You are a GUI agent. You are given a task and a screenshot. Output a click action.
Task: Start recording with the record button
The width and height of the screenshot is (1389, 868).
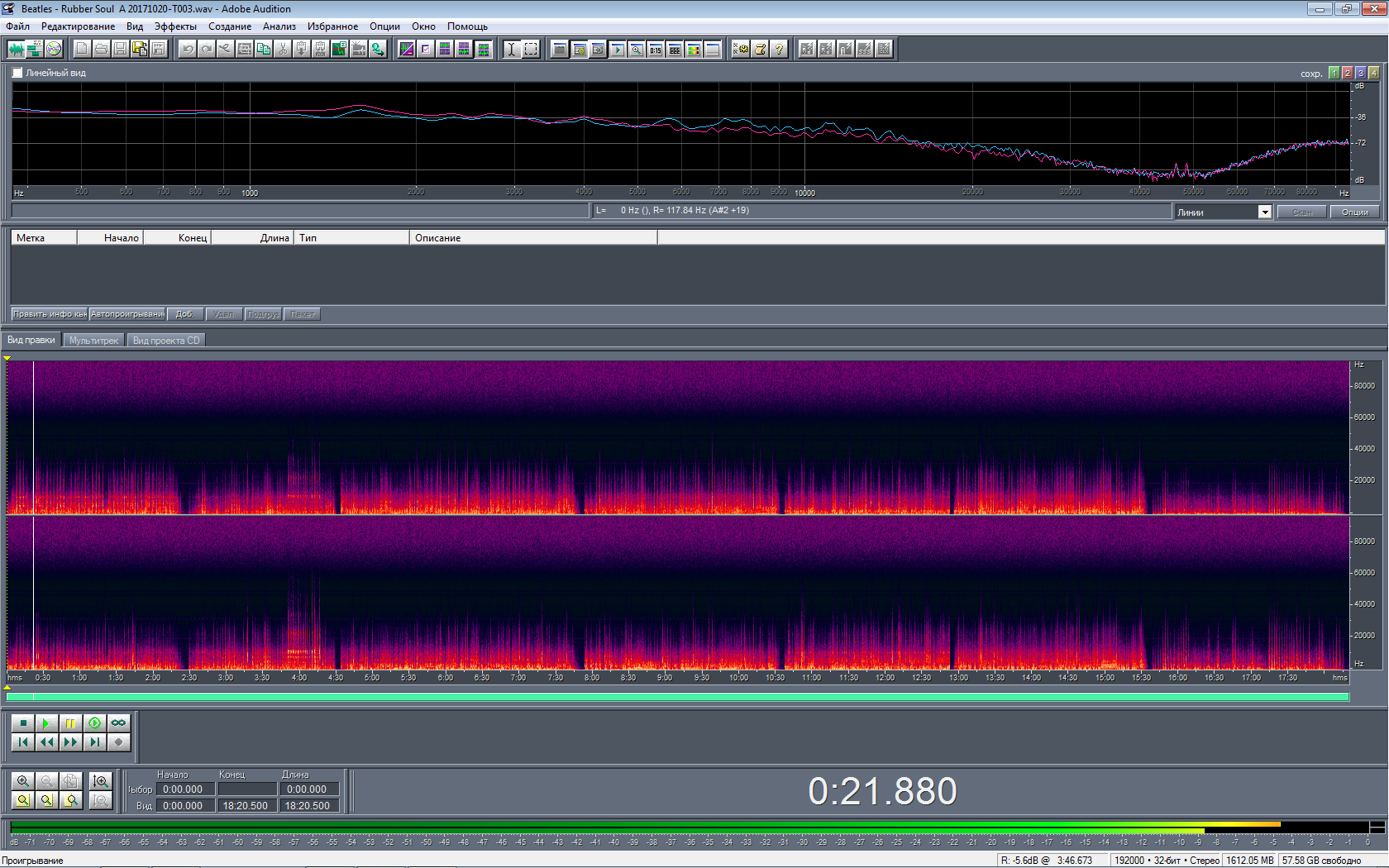pyautogui.click(x=119, y=742)
